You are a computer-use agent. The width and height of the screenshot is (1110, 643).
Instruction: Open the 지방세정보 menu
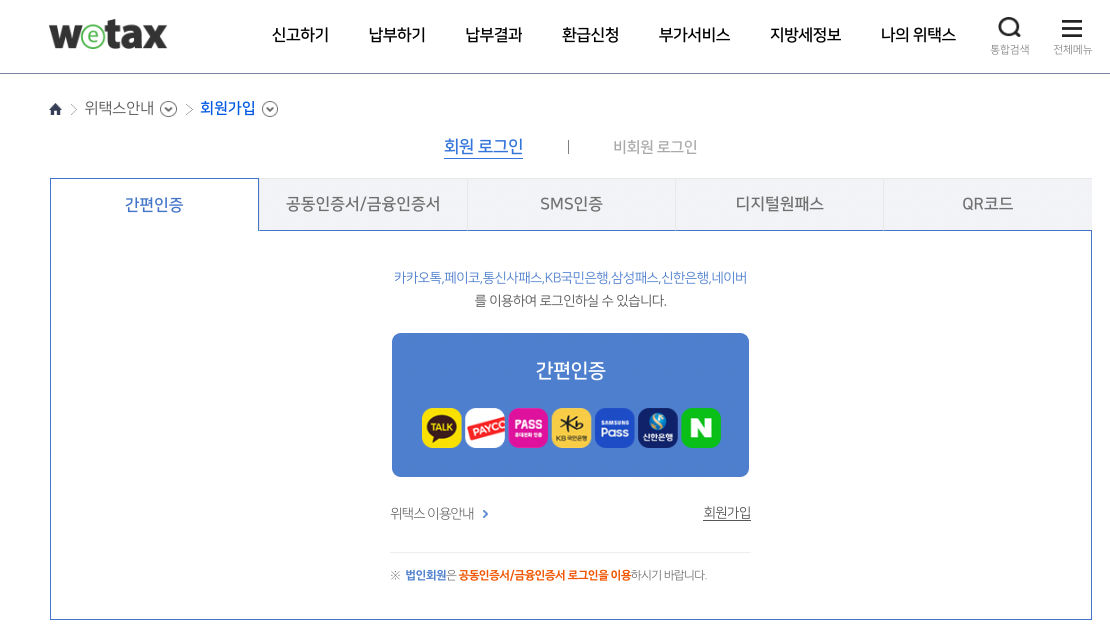coord(806,35)
